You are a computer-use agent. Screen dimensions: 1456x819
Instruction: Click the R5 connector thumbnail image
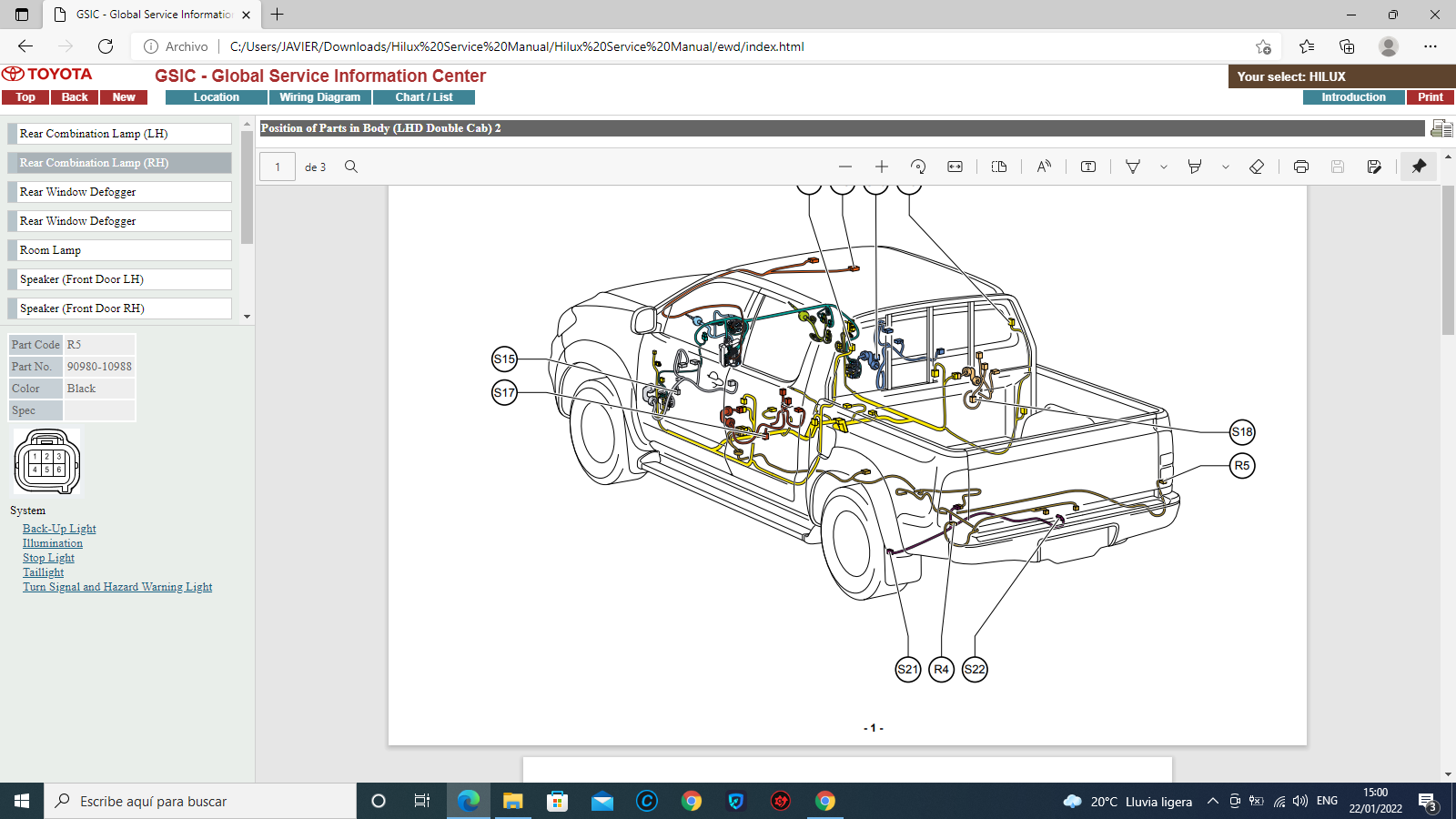click(47, 462)
